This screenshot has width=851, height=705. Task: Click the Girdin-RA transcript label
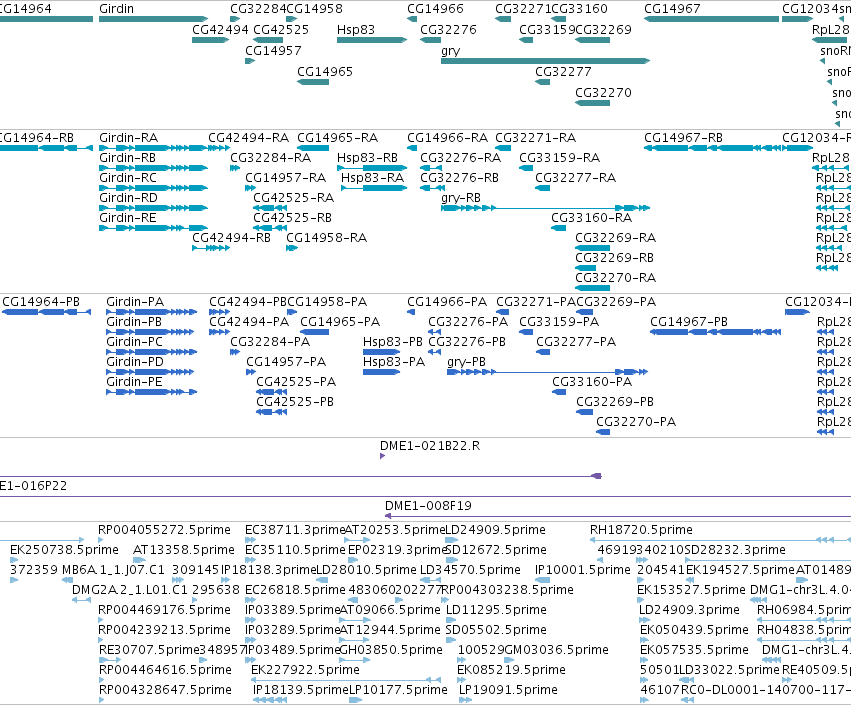pos(129,138)
